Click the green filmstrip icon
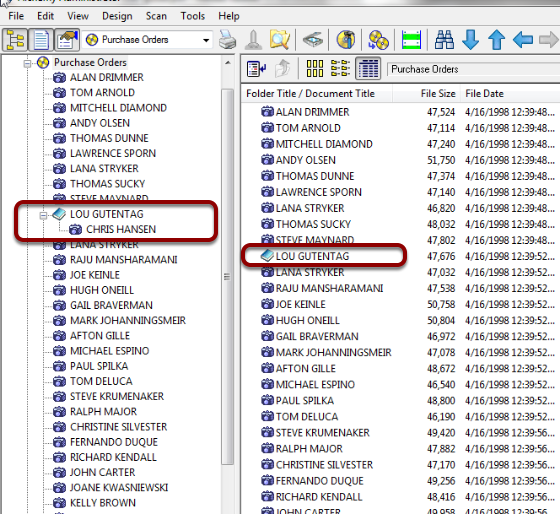This screenshot has height=514, width=560. pyautogui.click(x=411, y=40)
